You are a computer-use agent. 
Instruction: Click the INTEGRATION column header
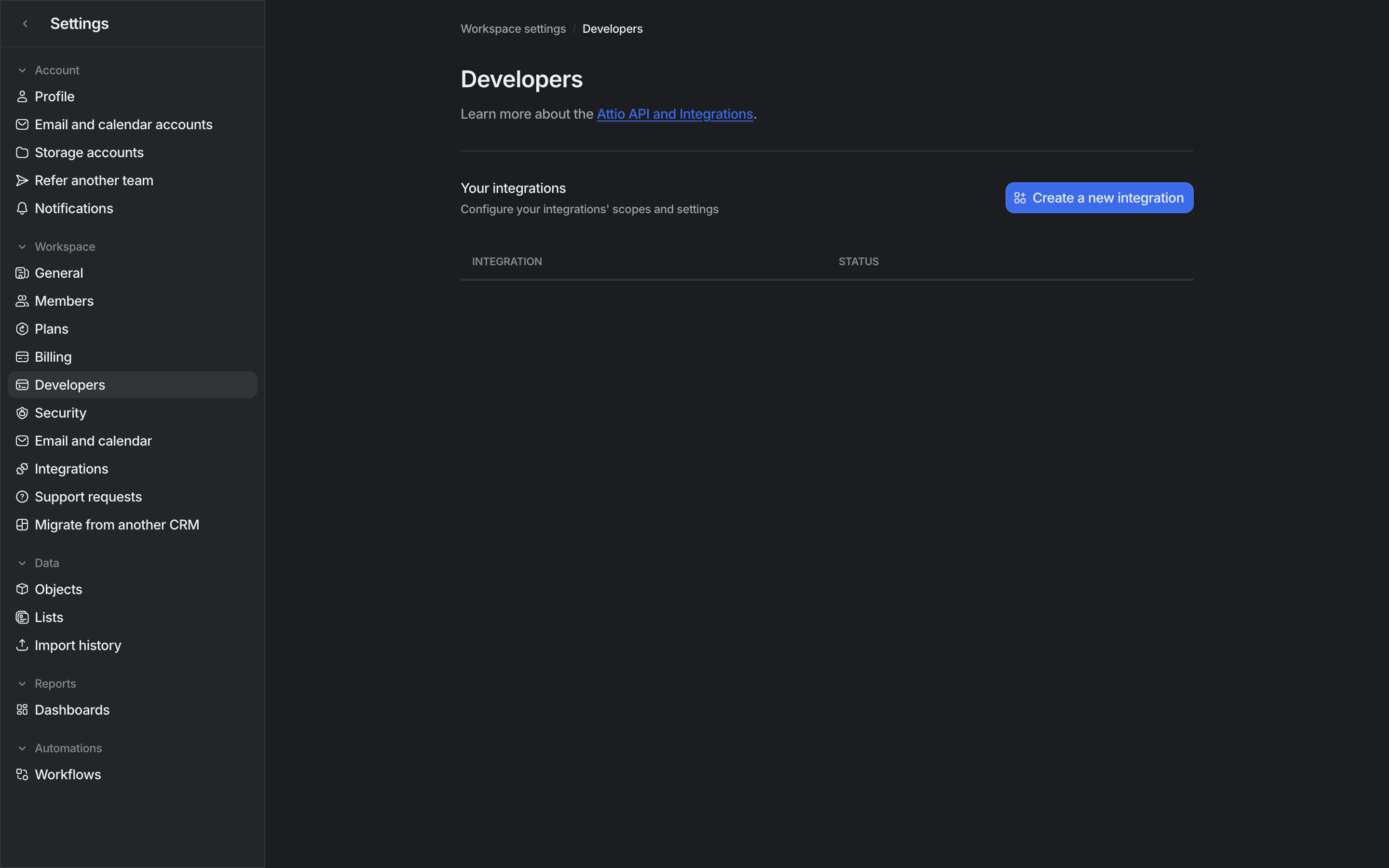507,262
